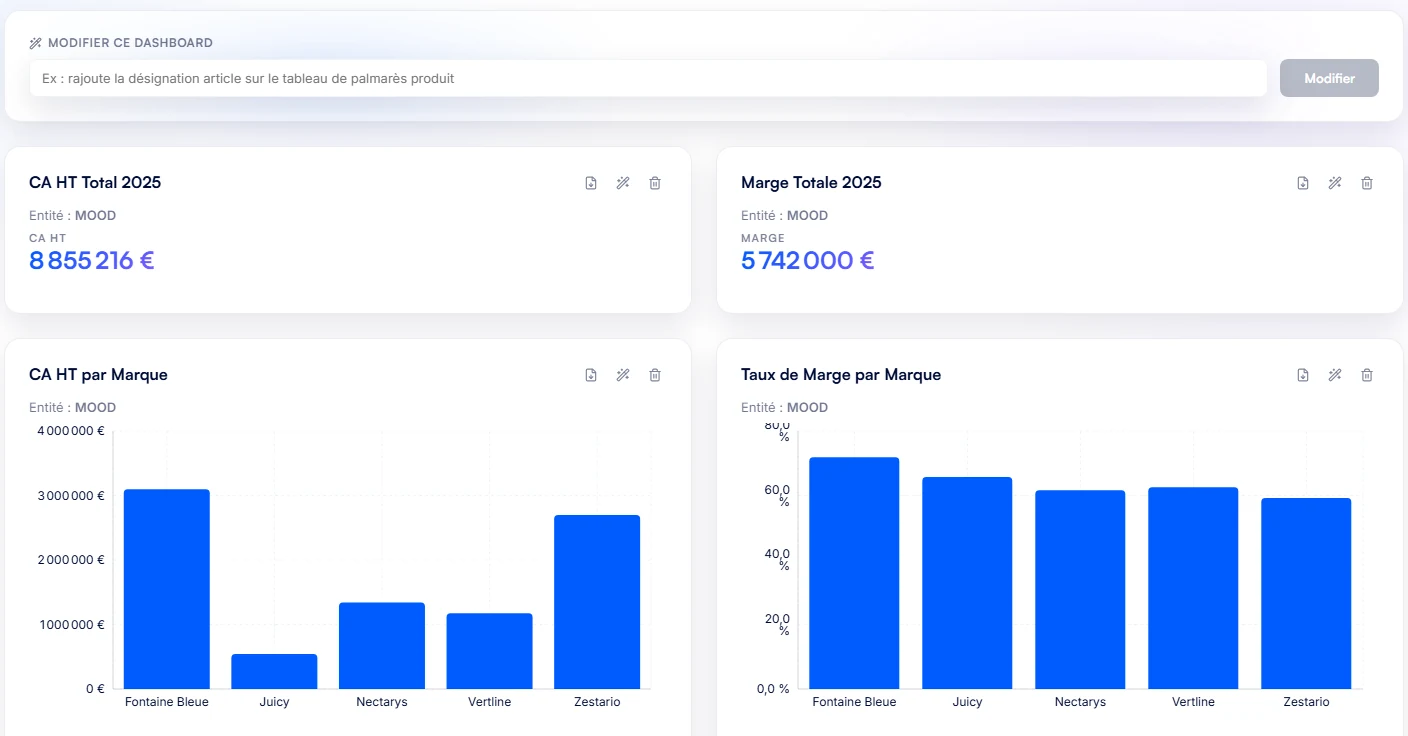Click the CA HT par Marque title
This screenshot has width=1408, height=736.
[98, 374]
